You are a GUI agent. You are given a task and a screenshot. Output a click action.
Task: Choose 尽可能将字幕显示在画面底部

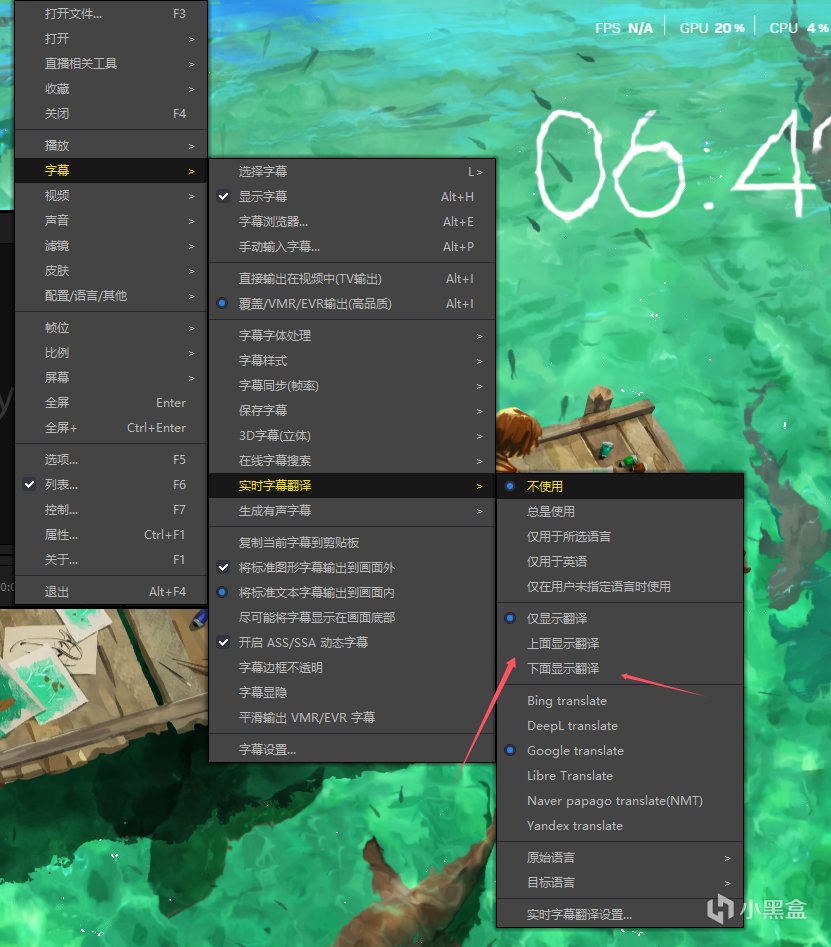352,617
